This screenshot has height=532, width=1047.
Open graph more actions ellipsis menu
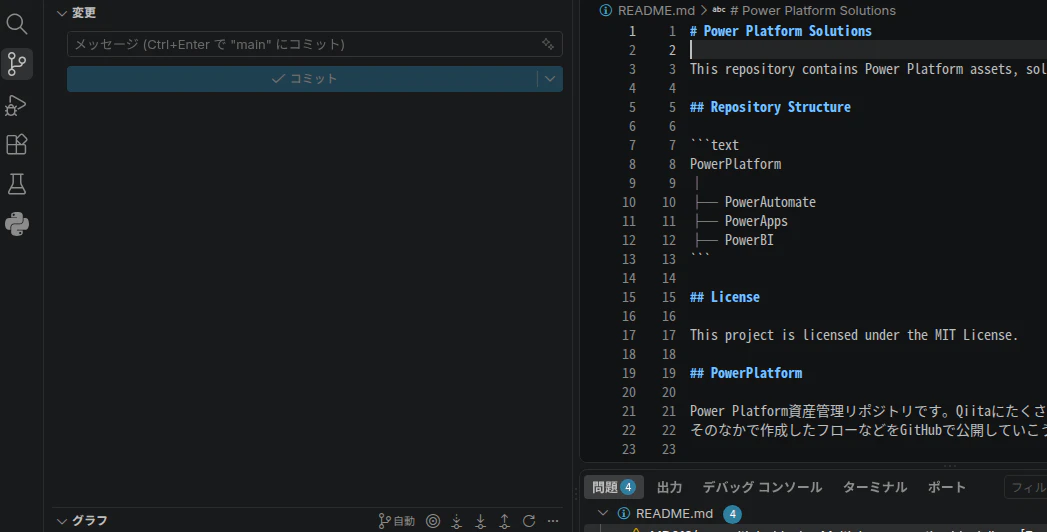coord(553,521)
